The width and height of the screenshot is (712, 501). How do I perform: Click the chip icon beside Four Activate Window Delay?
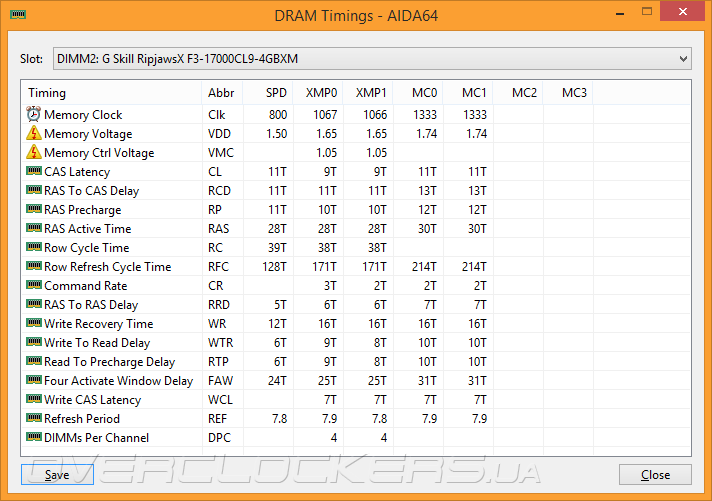coord(34,380)
